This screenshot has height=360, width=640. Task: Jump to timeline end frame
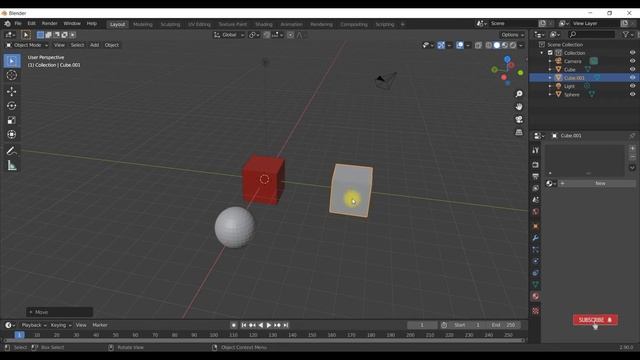point(286,325)
